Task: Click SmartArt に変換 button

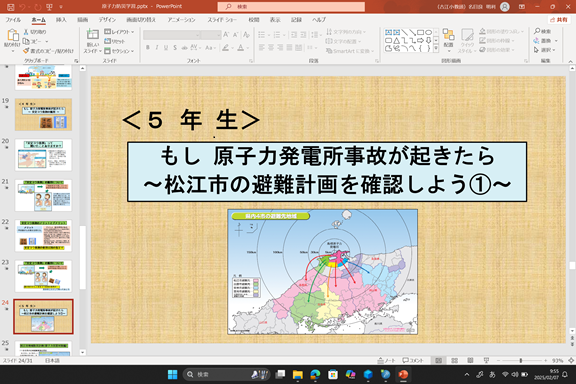Action: [x=350, y=51]
